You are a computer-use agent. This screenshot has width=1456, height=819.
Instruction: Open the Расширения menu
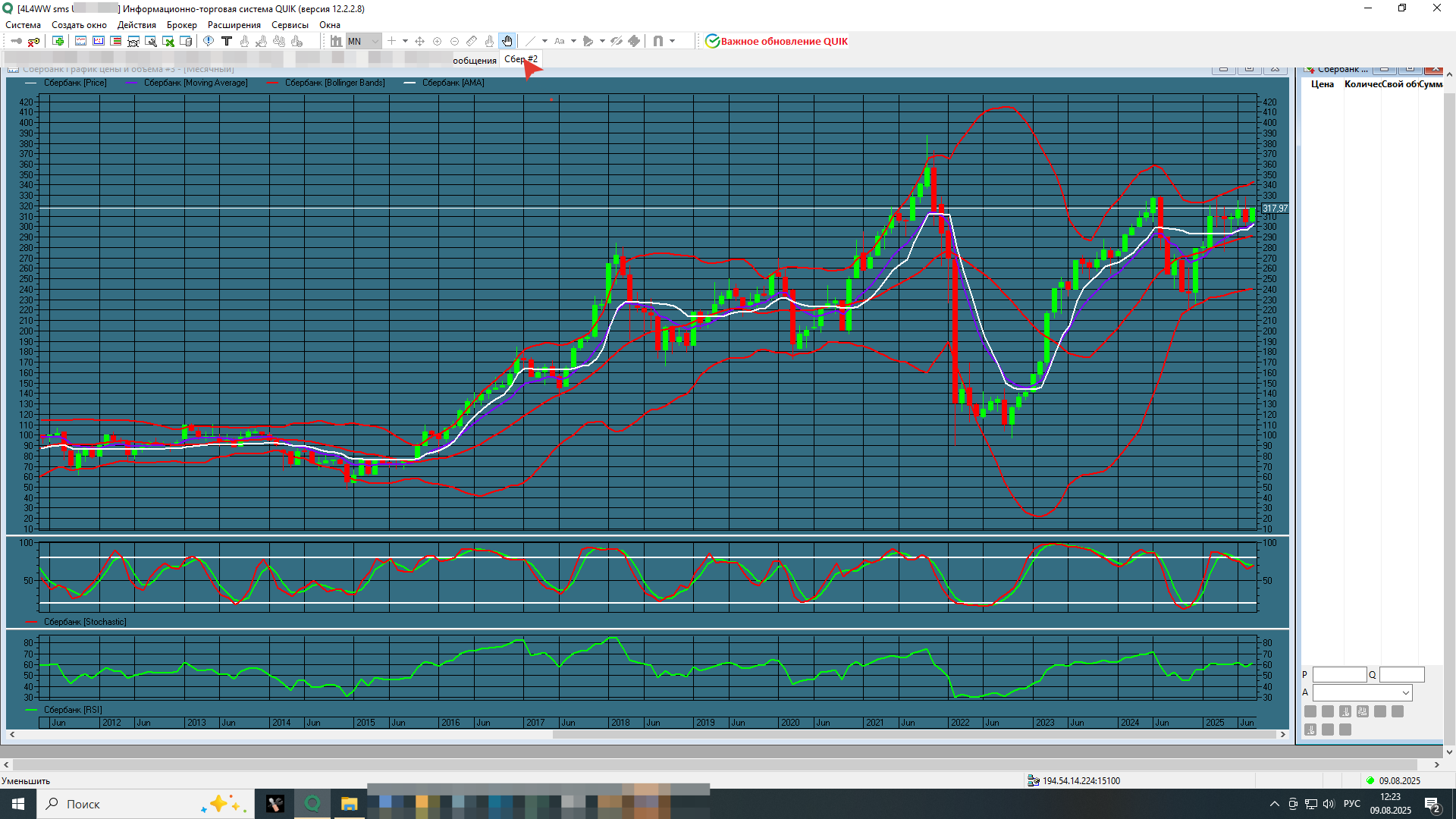pos(234,25)
